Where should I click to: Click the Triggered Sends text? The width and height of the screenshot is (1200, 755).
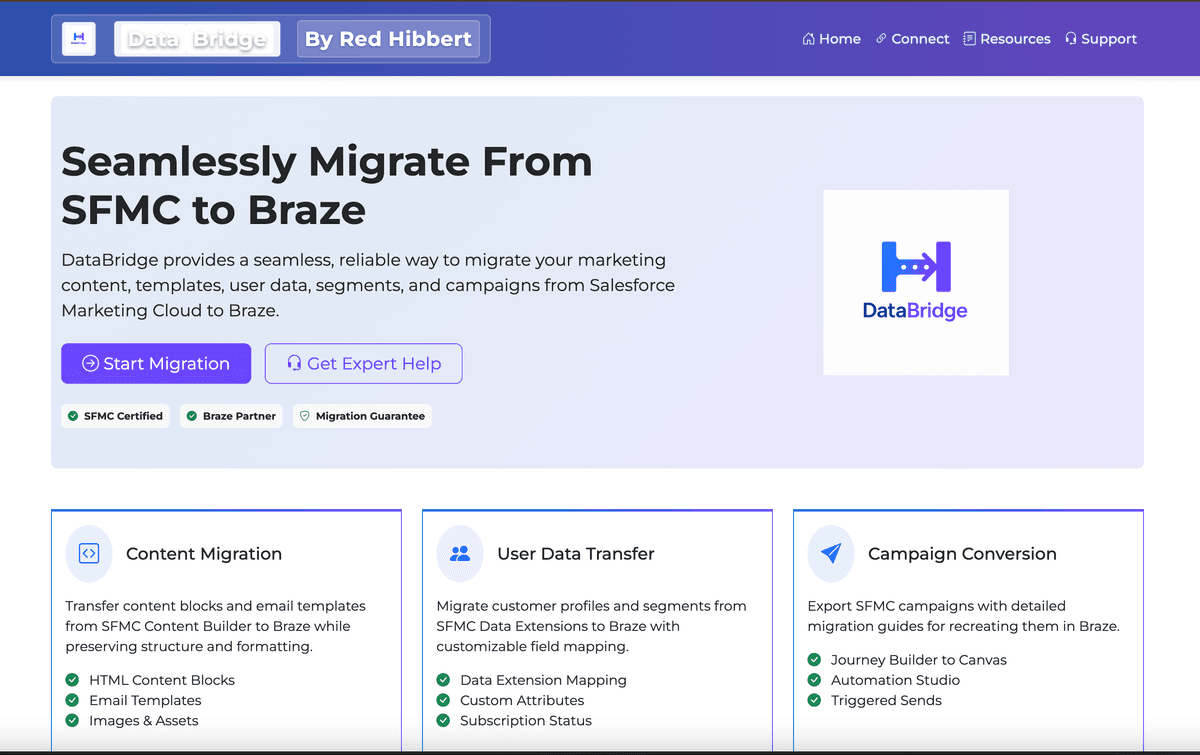(886, 700)
